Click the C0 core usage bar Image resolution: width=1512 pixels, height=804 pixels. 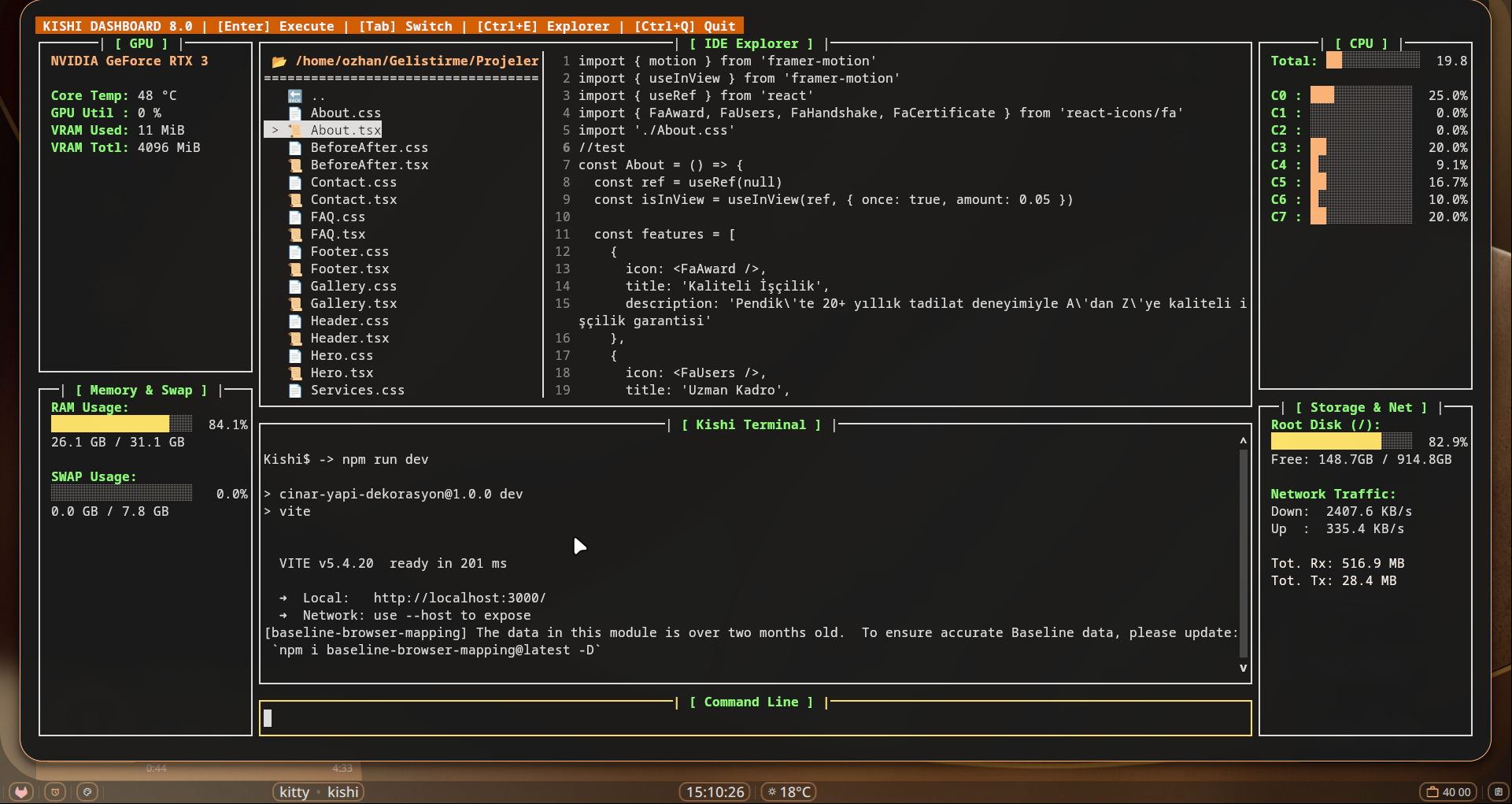click(x=1362, y=95)
